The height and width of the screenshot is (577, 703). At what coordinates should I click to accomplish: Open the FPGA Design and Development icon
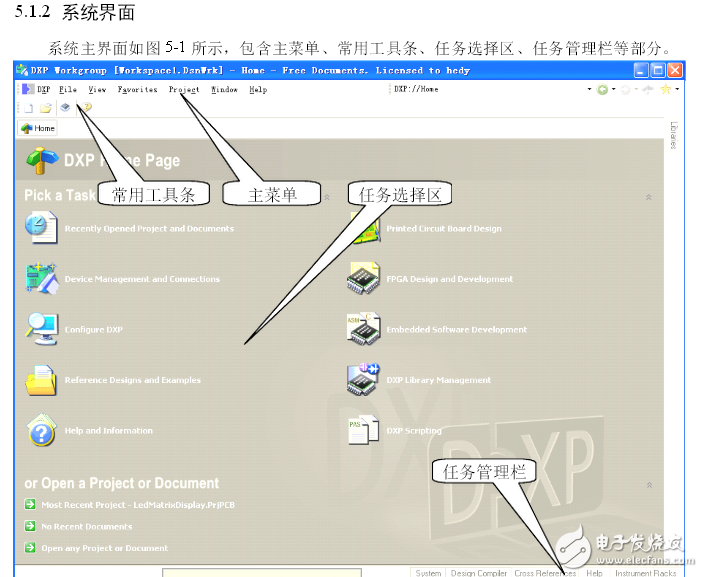coord(363,278)
